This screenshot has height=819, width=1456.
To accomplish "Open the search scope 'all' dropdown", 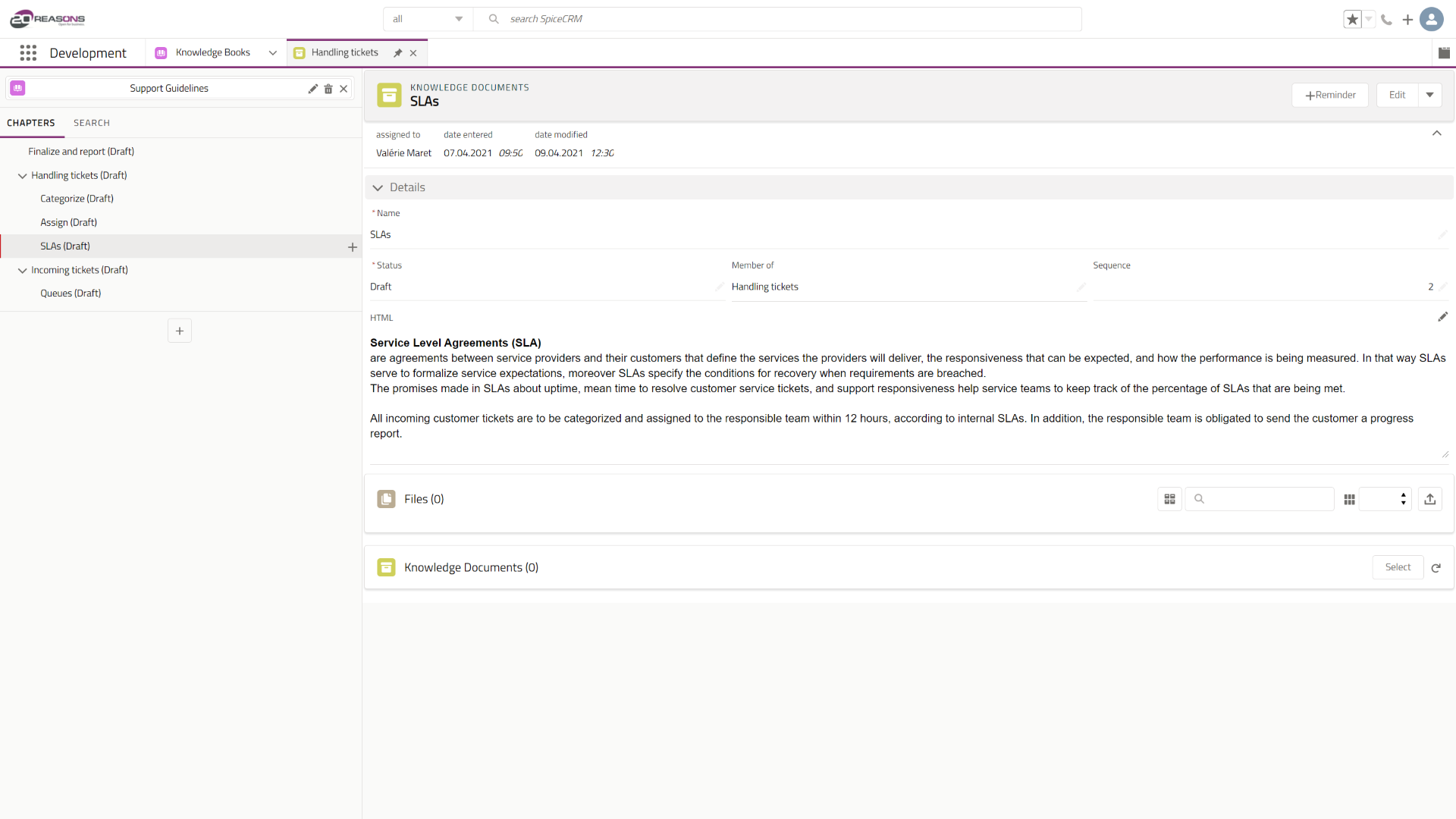I will (x=428, y=19).
